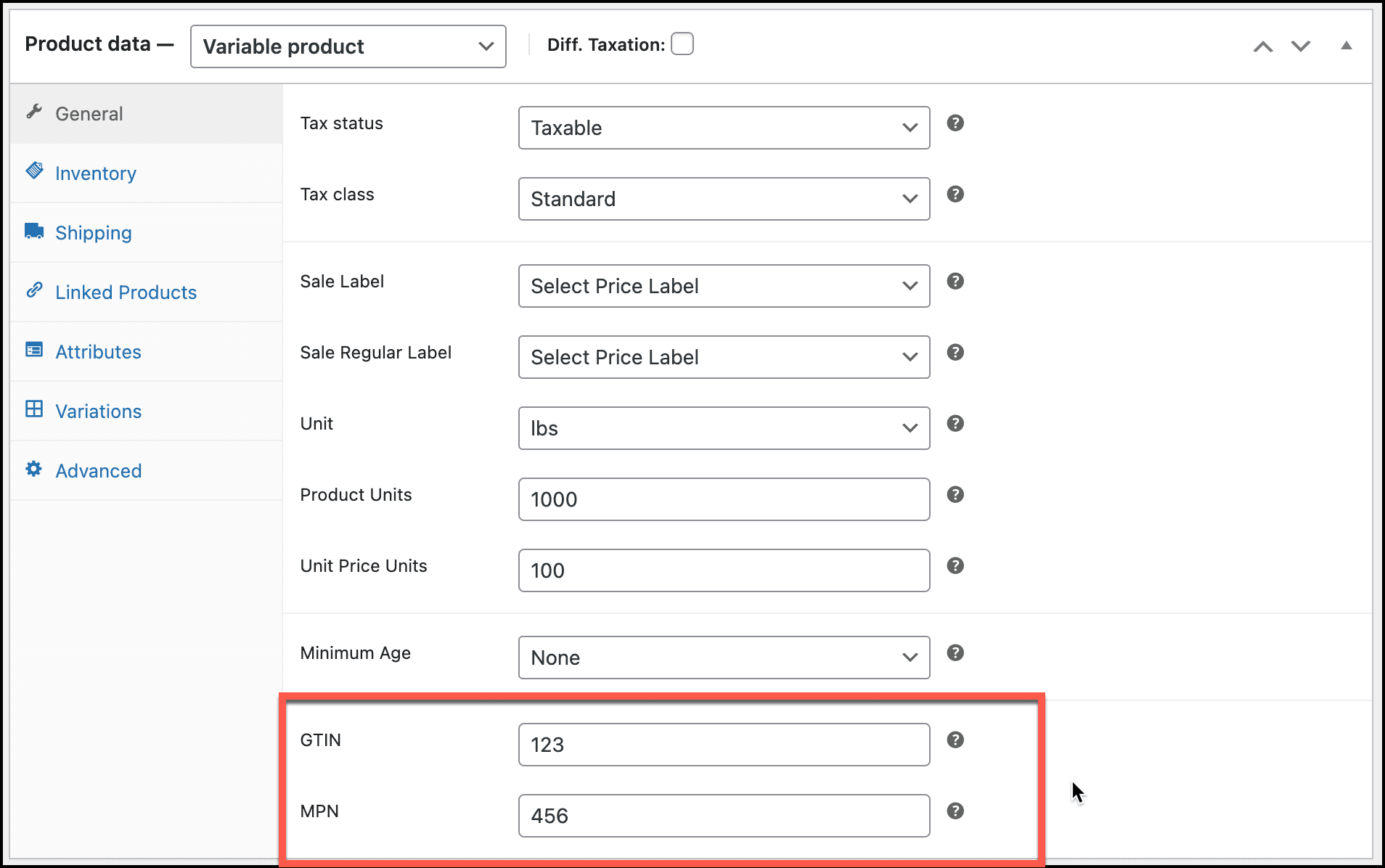Click the help icon next to Unit dropdown
Image resolution: width=1385 pixels, height=868 pixels.
point(955,424)
